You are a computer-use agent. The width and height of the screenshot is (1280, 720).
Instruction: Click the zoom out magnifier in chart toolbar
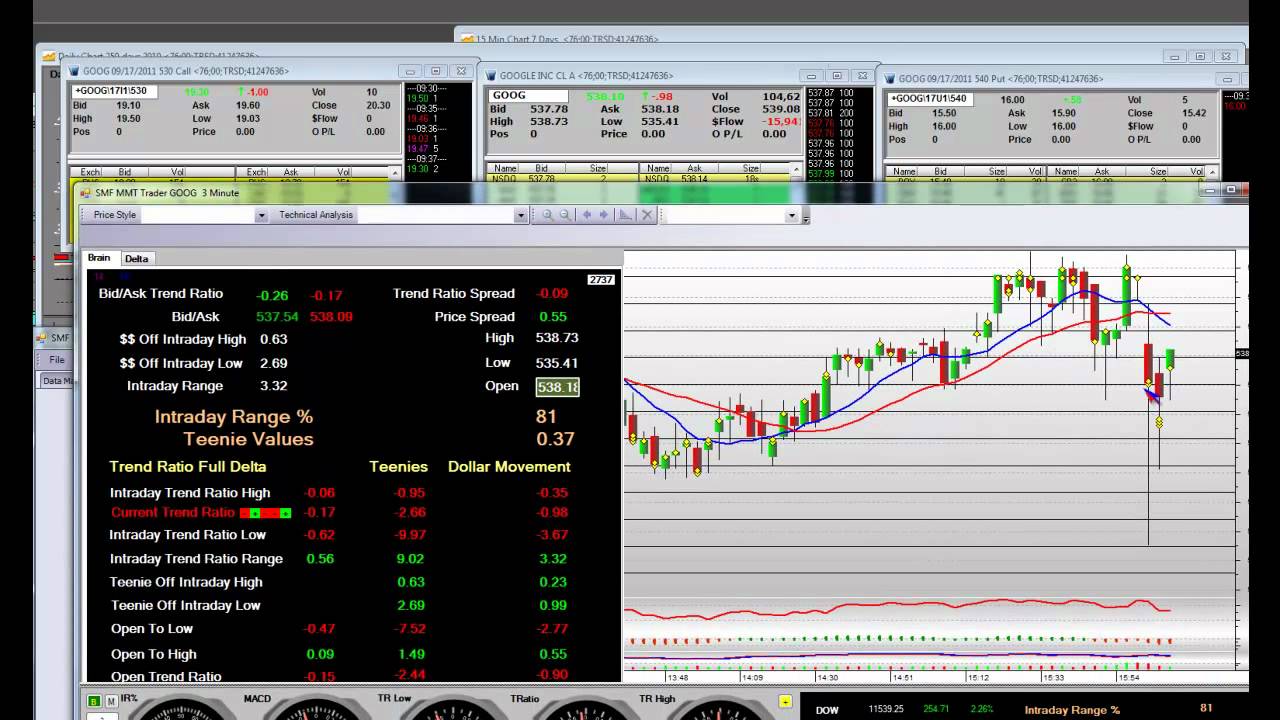coord(565,215)
